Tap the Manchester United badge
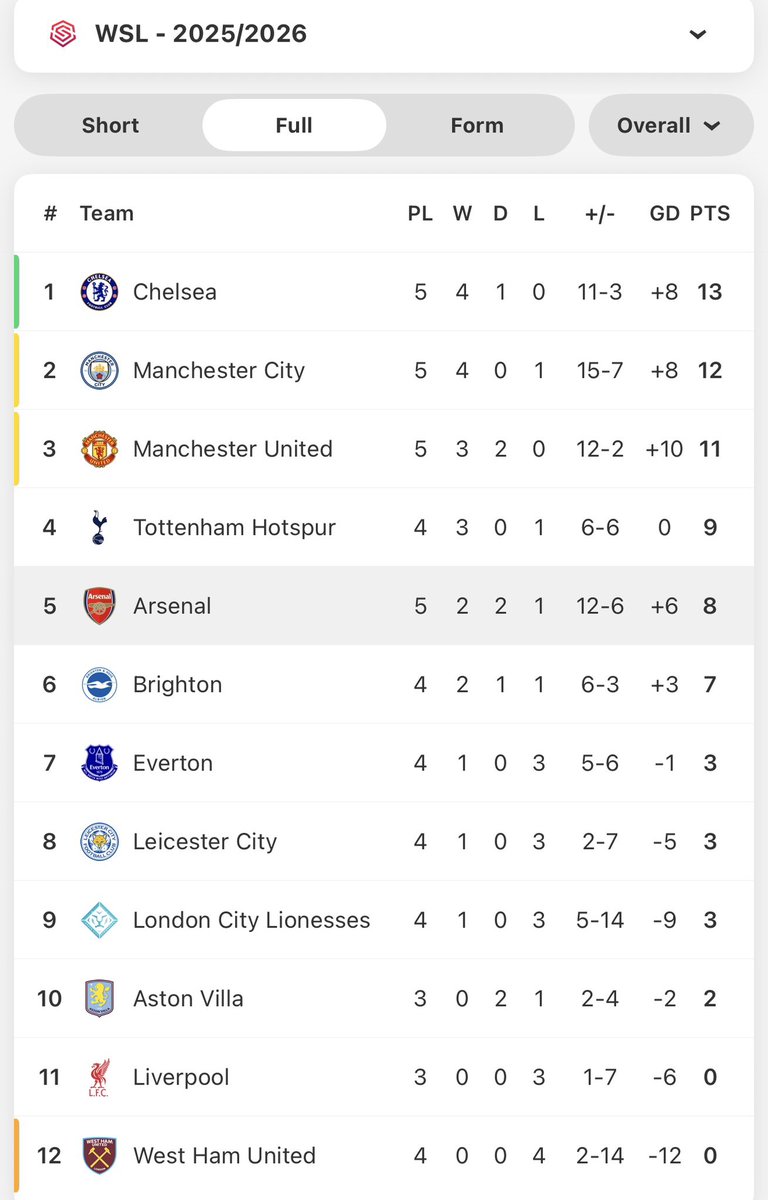768x1200 pixels. pos(99,449)
